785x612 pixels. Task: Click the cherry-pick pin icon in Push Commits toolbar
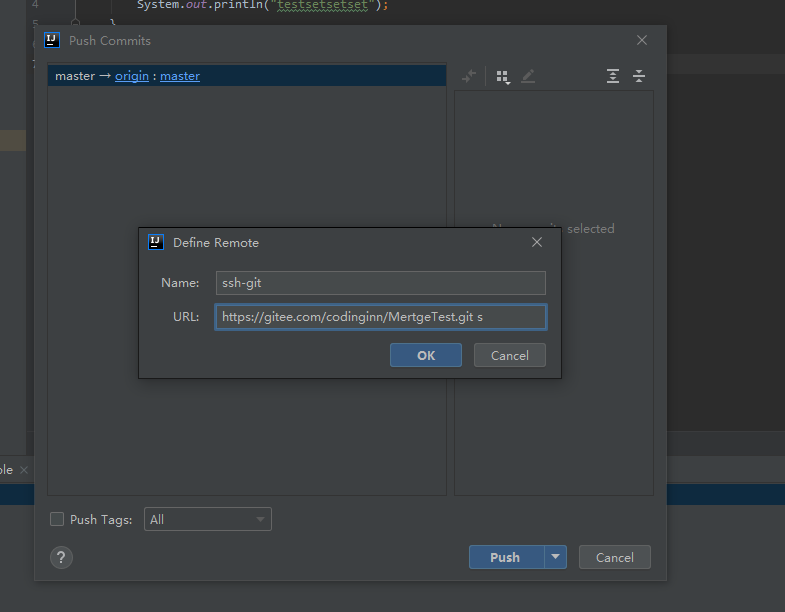(x=469, y=76)
